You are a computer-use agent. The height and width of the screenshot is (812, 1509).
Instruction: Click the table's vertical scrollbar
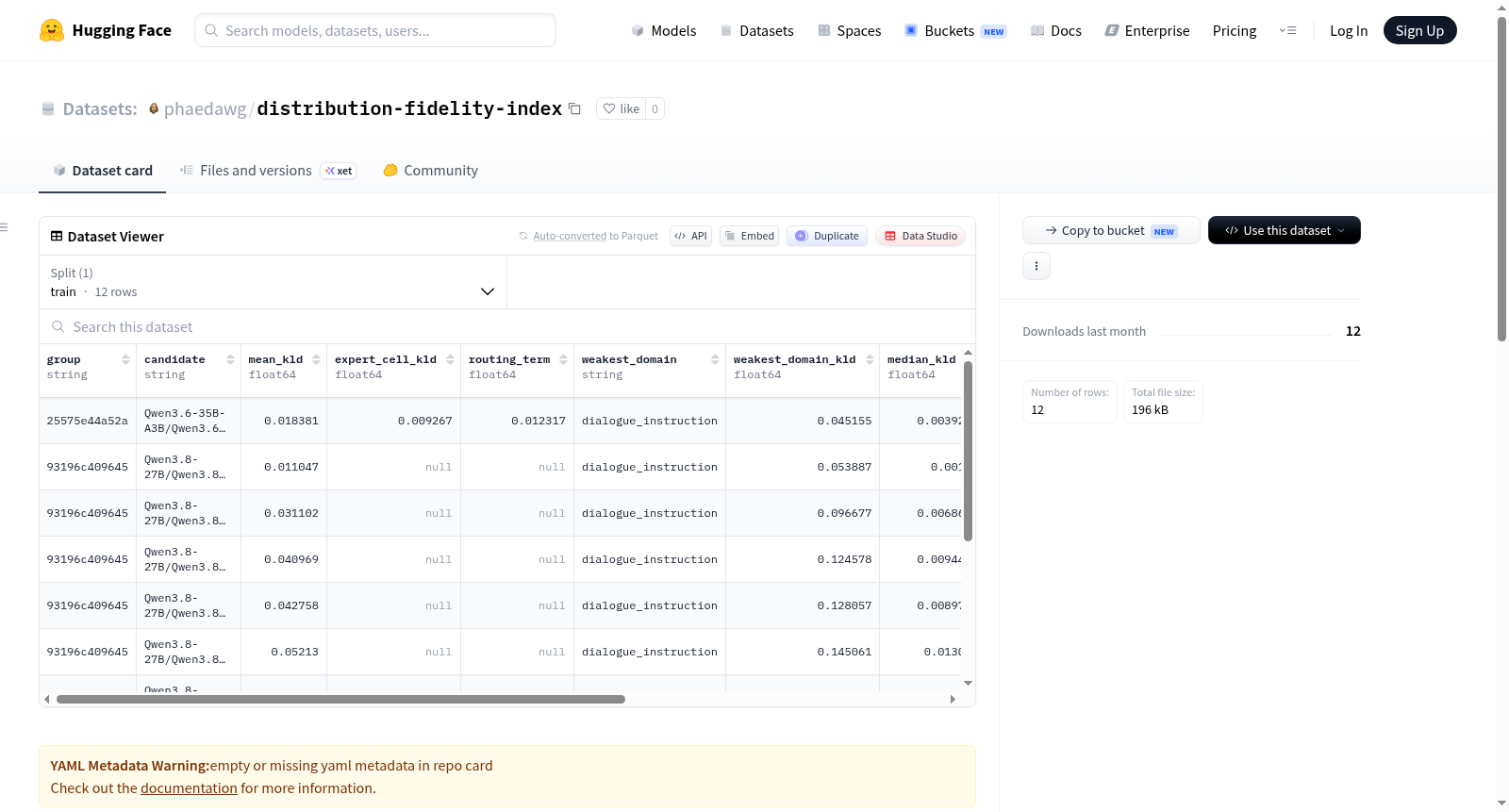tap(968, 451)
